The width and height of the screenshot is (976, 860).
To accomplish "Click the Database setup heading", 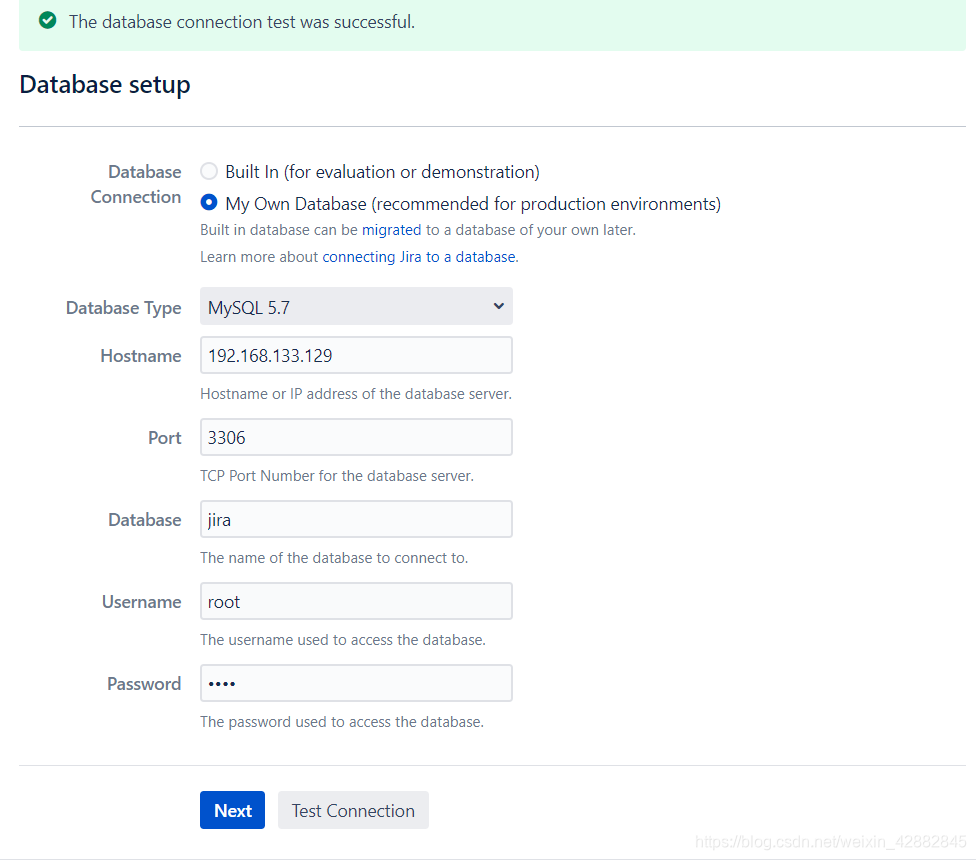I will pos(105,85).
